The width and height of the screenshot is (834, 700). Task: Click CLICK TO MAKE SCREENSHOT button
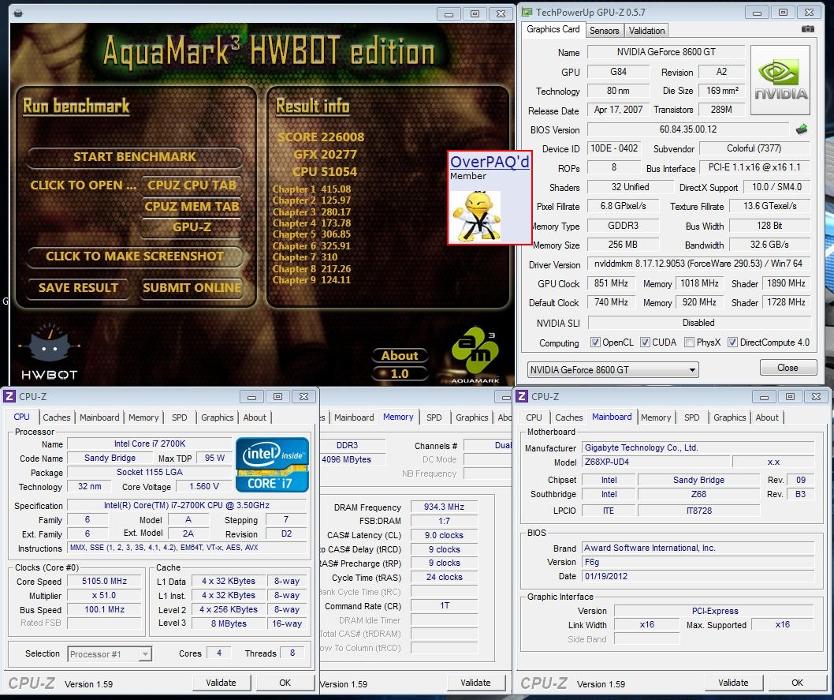[135, 256]
